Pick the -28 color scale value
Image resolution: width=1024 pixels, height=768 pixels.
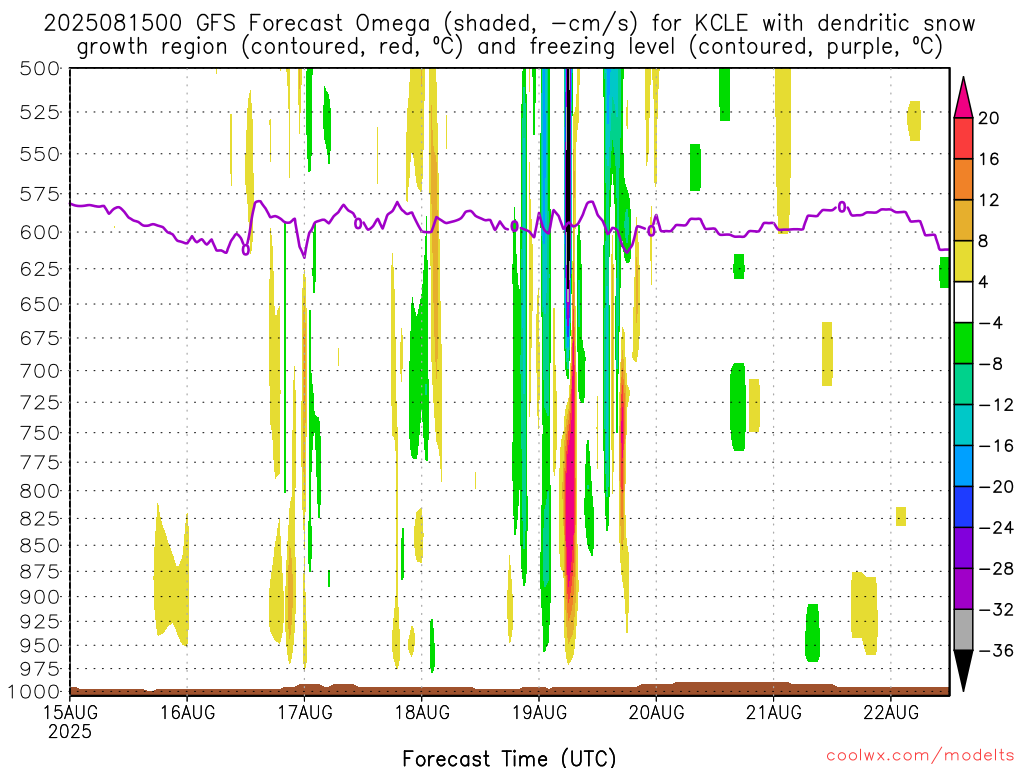pyautogui.click(x=996, y=569)
